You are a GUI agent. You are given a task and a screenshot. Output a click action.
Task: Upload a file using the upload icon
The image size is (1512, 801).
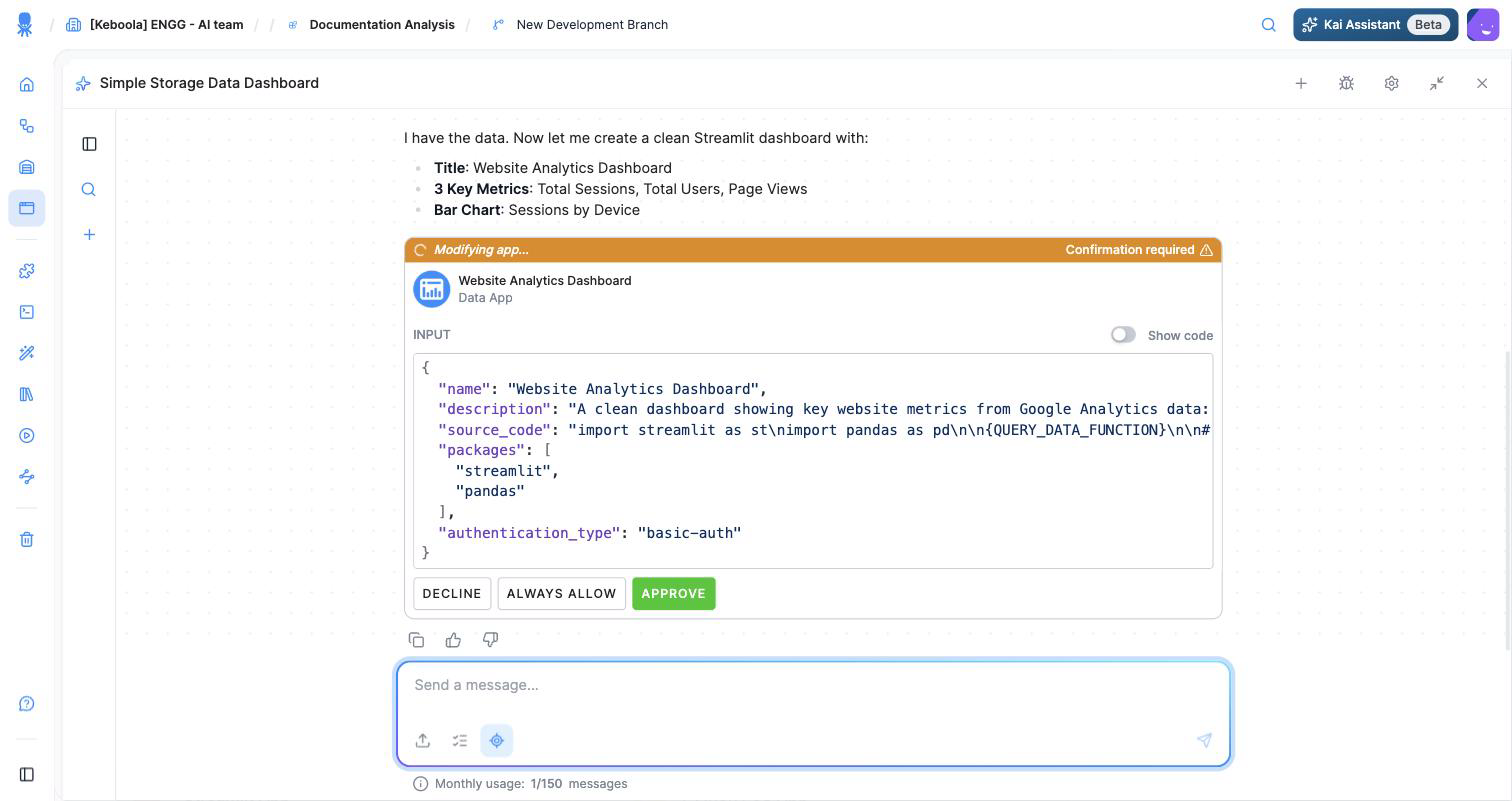click(423, 740)
